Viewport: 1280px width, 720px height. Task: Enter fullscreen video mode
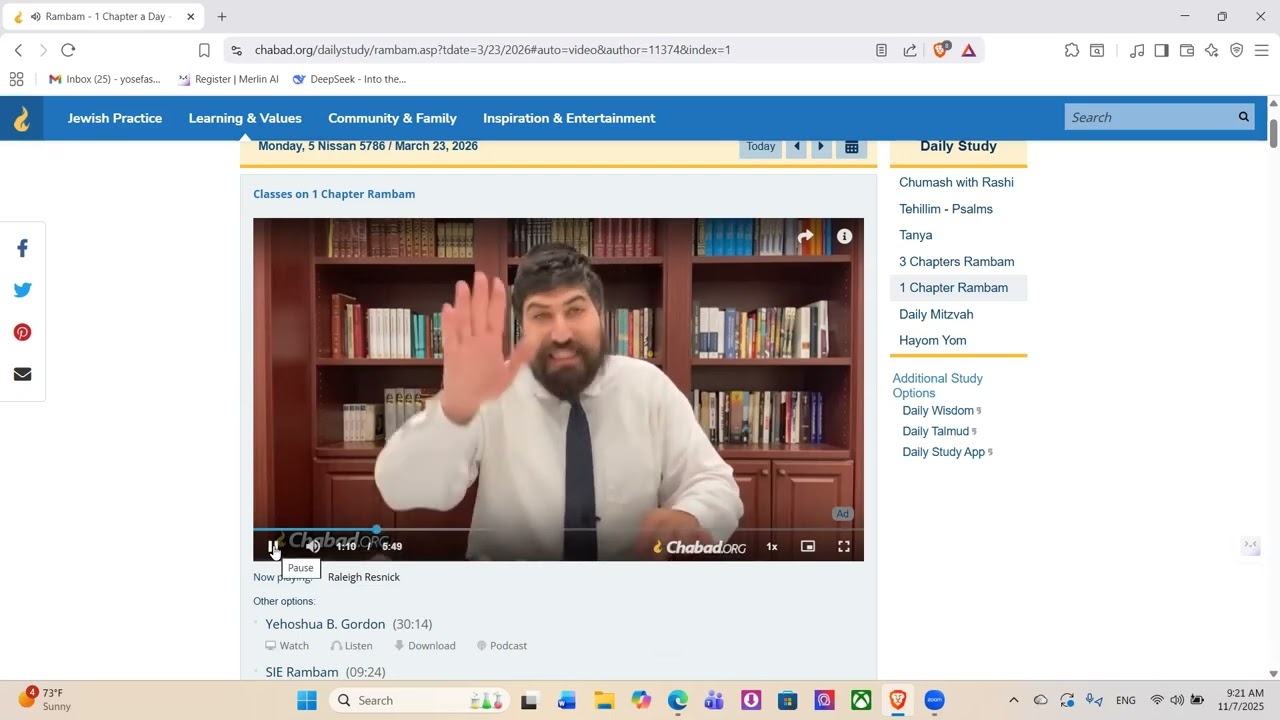[844, 546]
